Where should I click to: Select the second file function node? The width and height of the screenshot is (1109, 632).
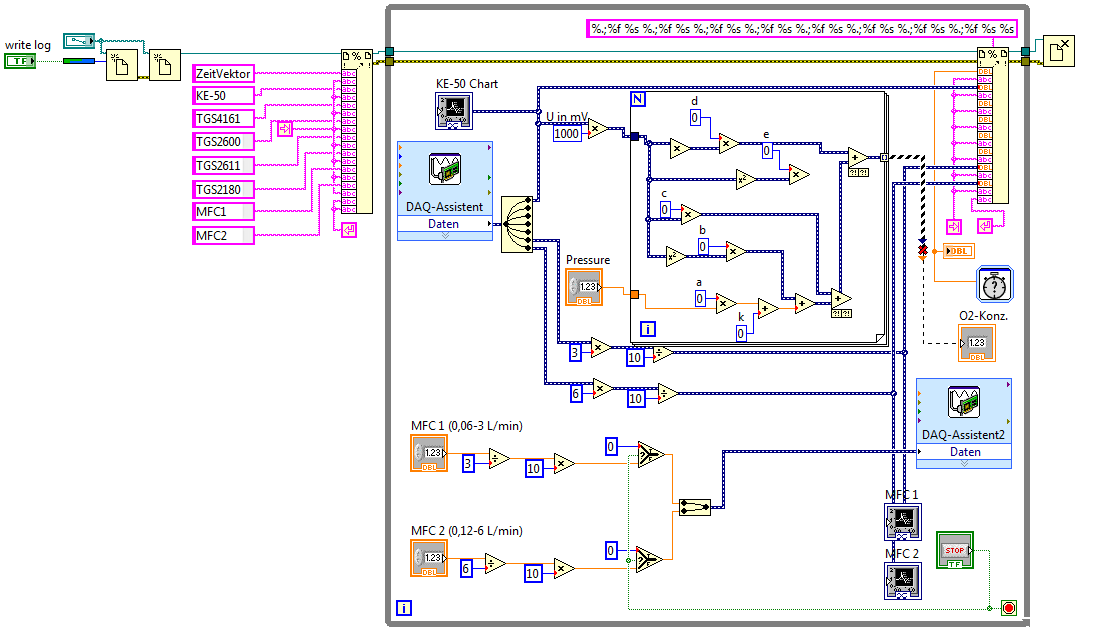[x=164, y=65]
